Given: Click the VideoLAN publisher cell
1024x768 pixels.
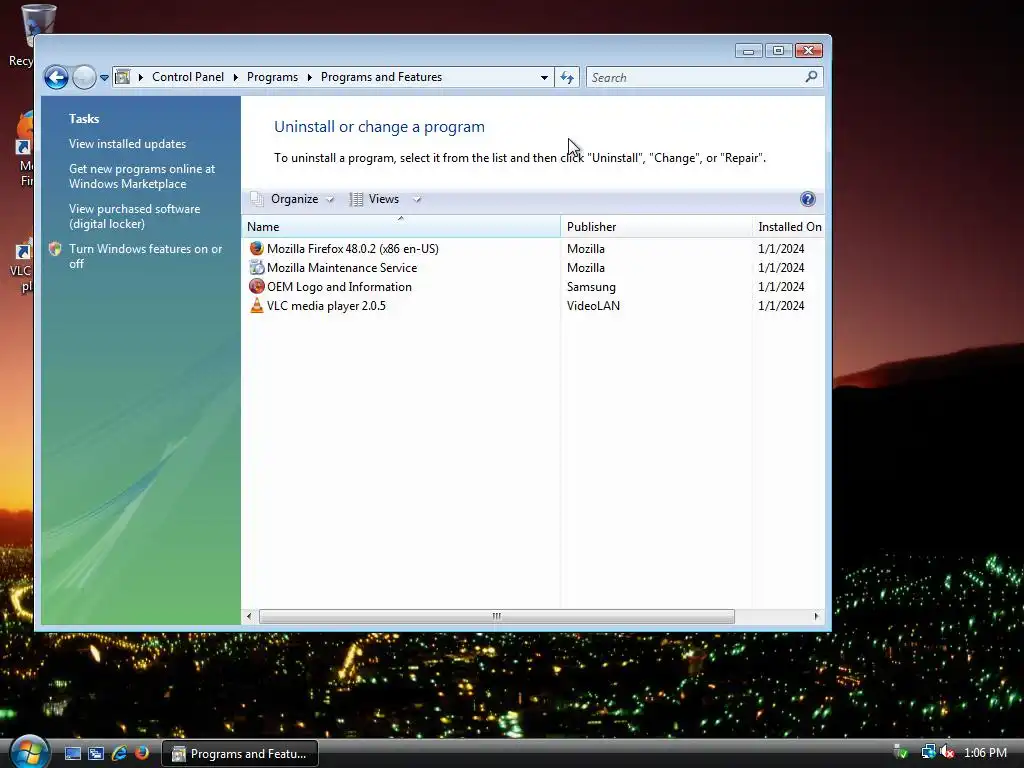Looking at the screenshot, I should 593,306.
